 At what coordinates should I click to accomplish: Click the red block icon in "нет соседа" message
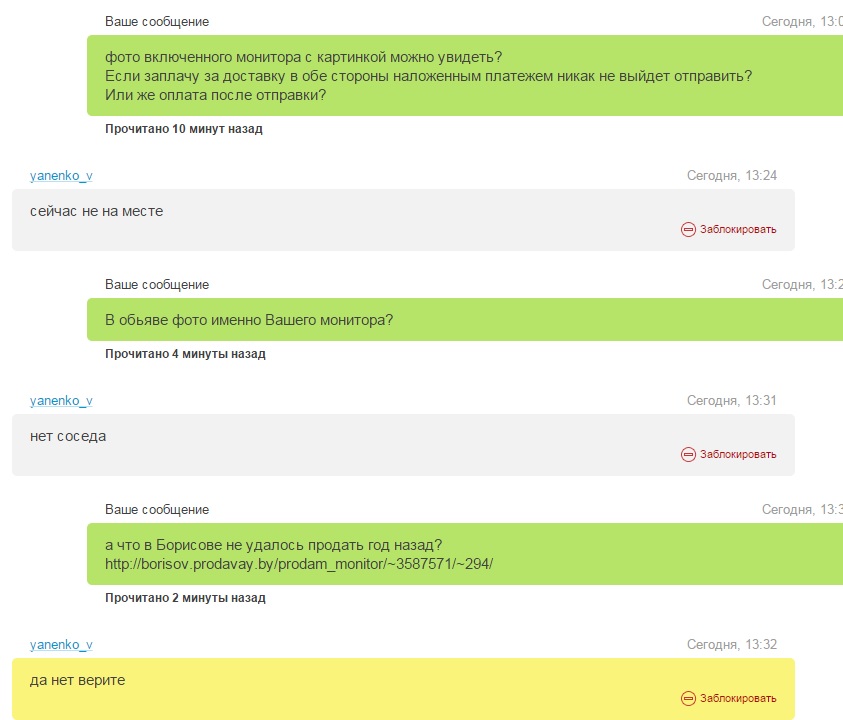tap(688, 454)
